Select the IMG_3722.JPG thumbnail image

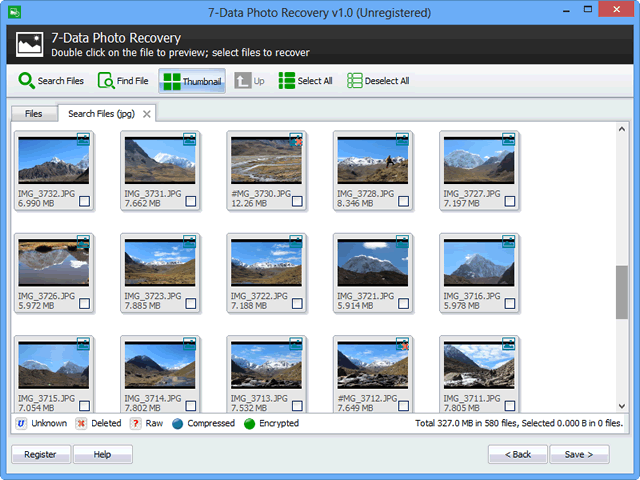[x=266, y=263]
